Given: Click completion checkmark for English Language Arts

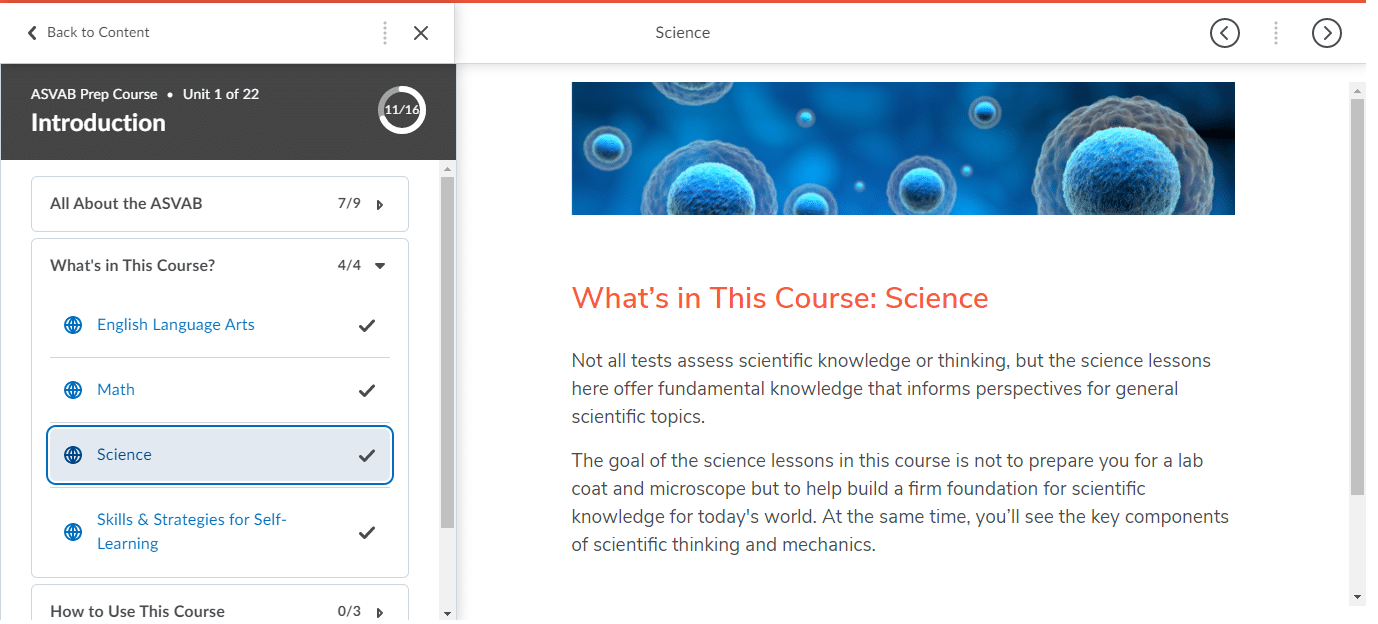Looking at the screenshot, I should [367, 325].
